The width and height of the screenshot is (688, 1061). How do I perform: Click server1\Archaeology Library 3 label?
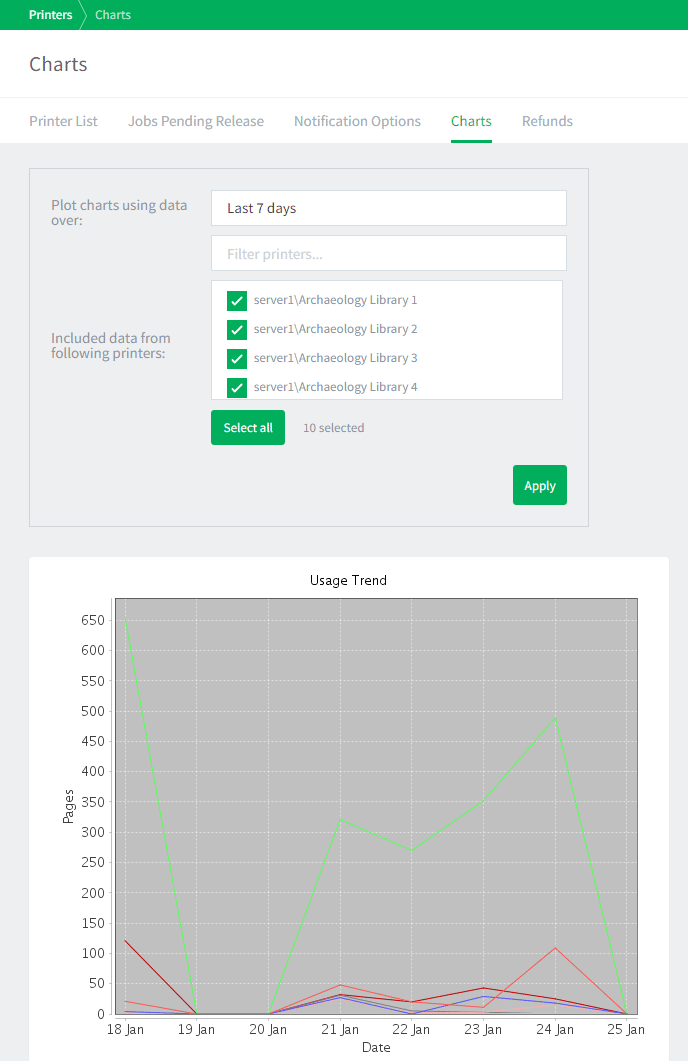coord(336,358)
